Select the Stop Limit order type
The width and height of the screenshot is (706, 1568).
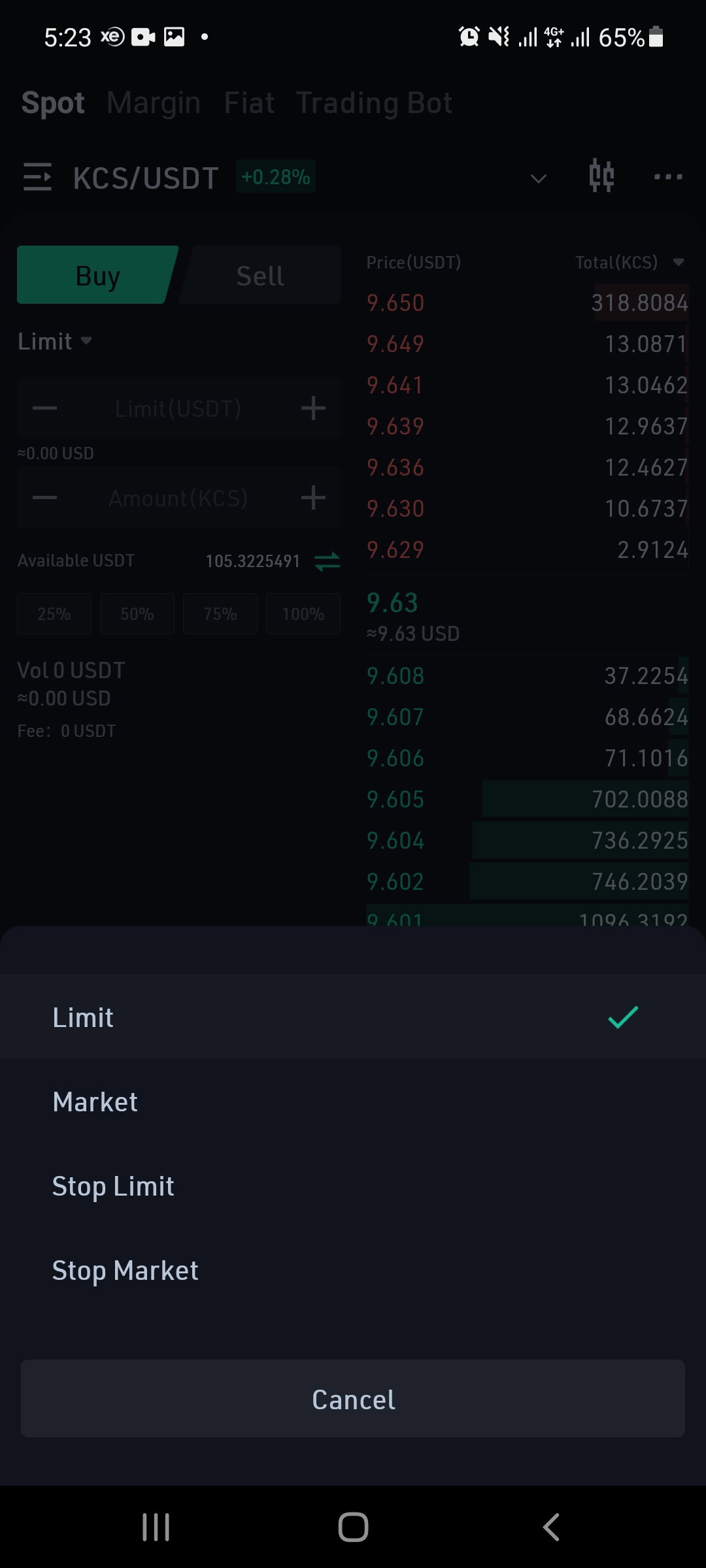pos(353,1186)
